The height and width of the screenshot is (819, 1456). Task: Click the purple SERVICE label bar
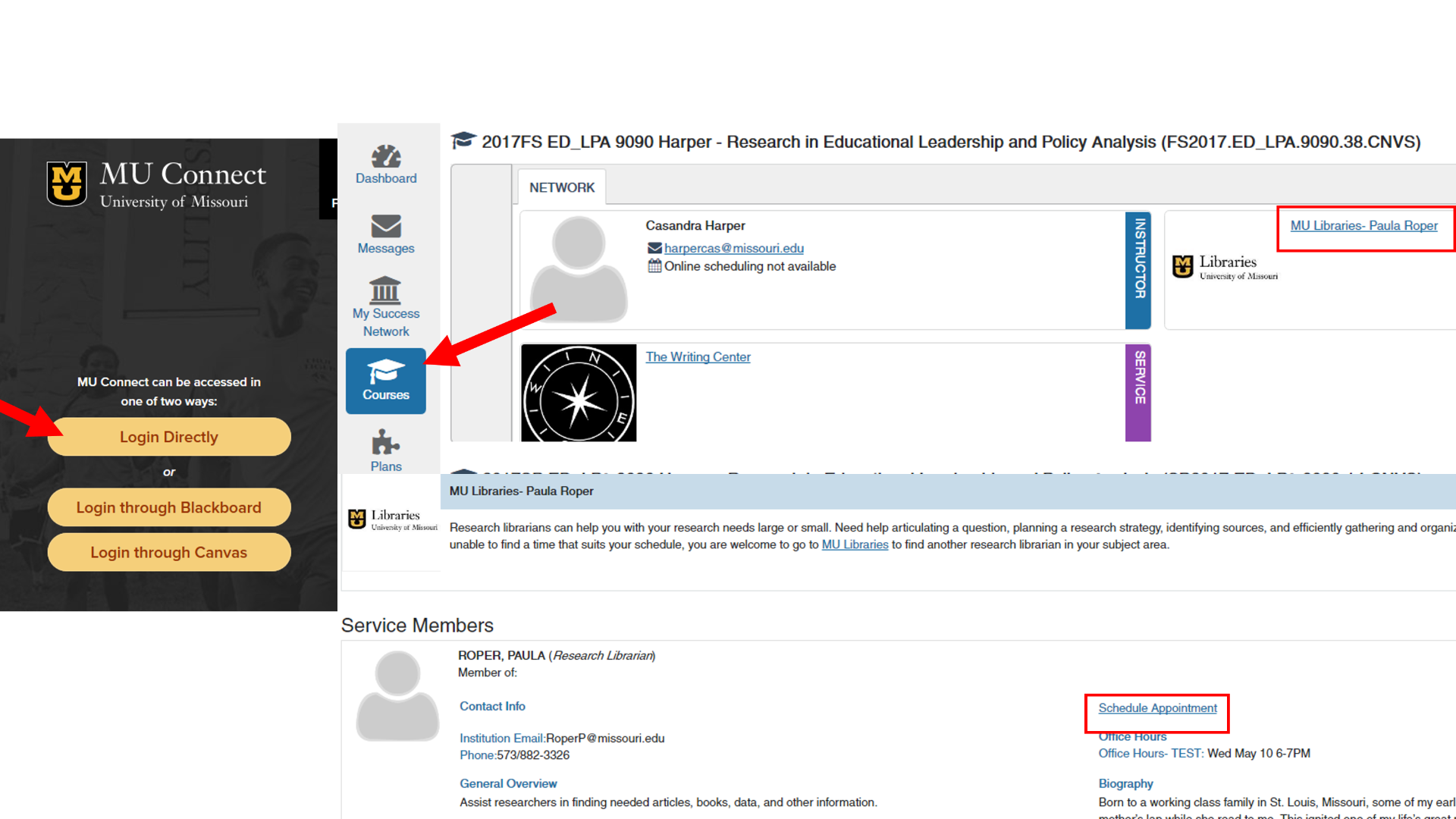point(1138,392)
